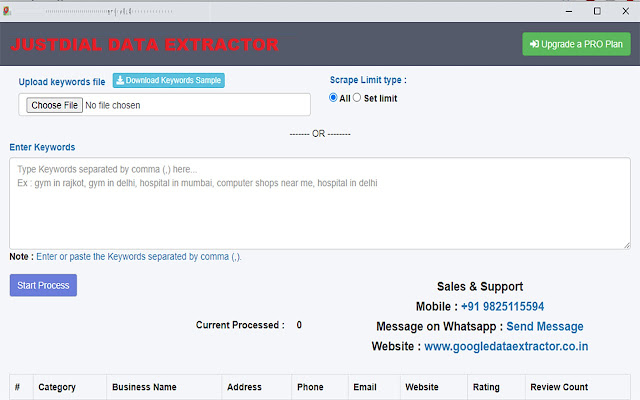Click the Email column header
The width and height of the screenshot is (640, 400).
coord(364,387)
